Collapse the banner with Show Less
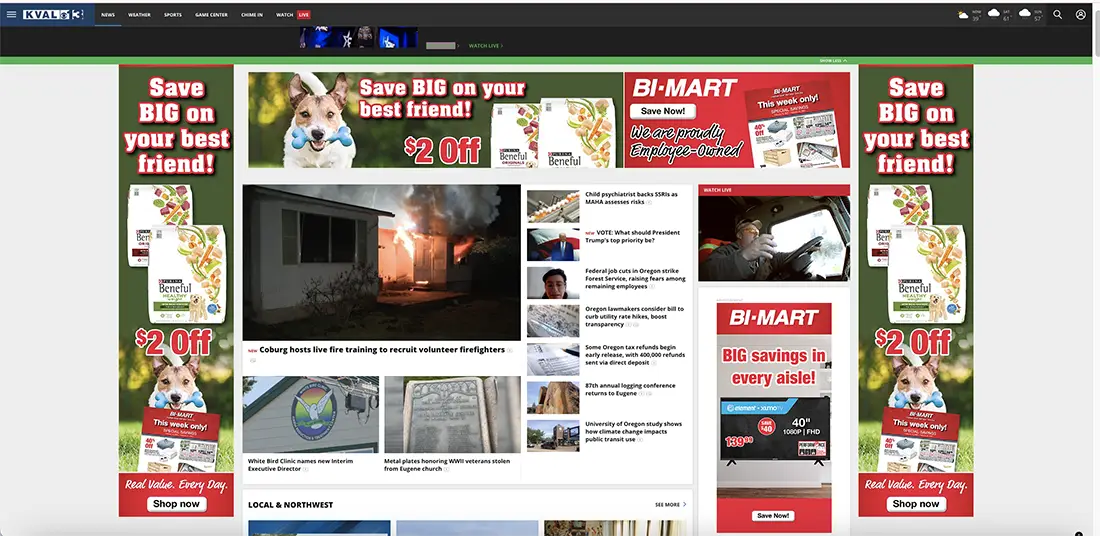The width and height of the screenshot is (1100, 536). (833, 60)
